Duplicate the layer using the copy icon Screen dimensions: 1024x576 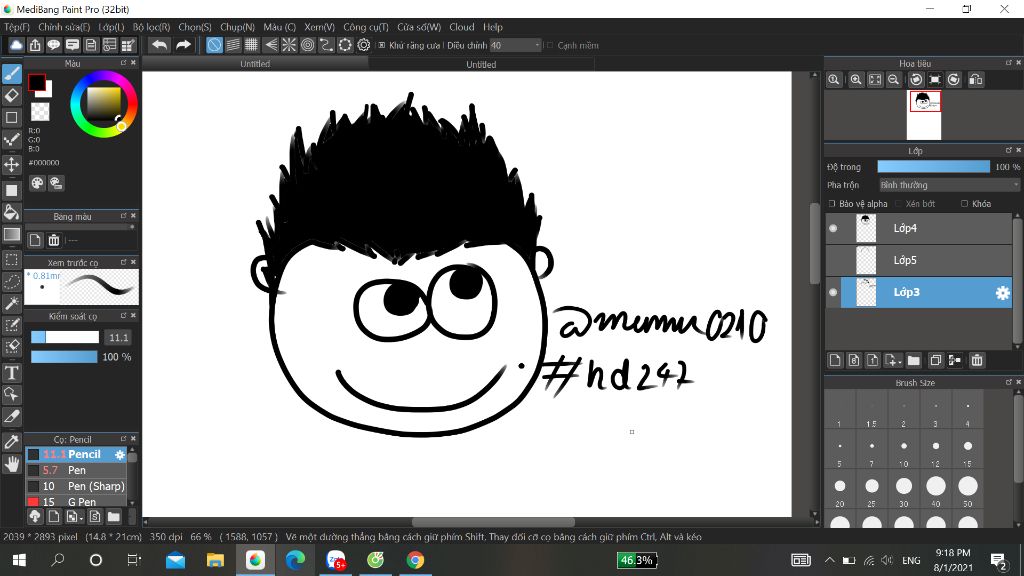[935, 360]
